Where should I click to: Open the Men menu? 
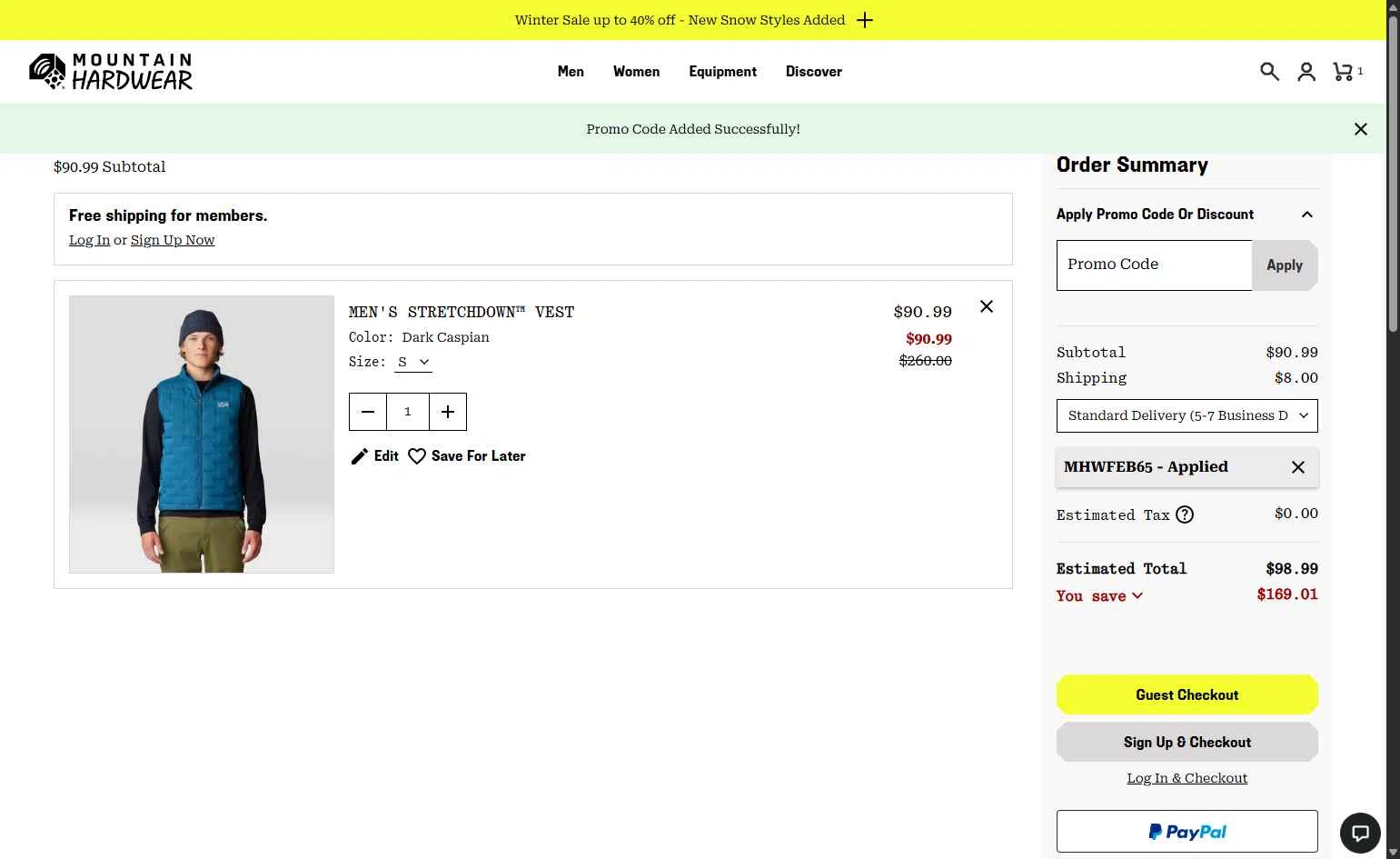[x=571, y=72]
